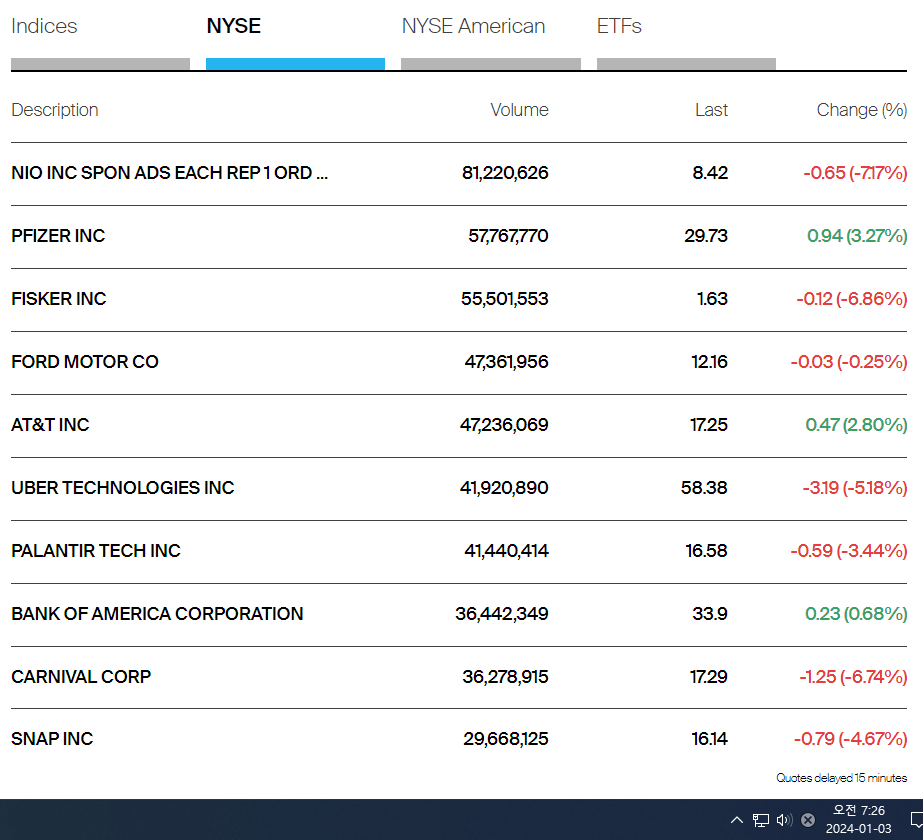Click NIO volume 81,220,626
This screenshot has height=840, width=923.
505,173
